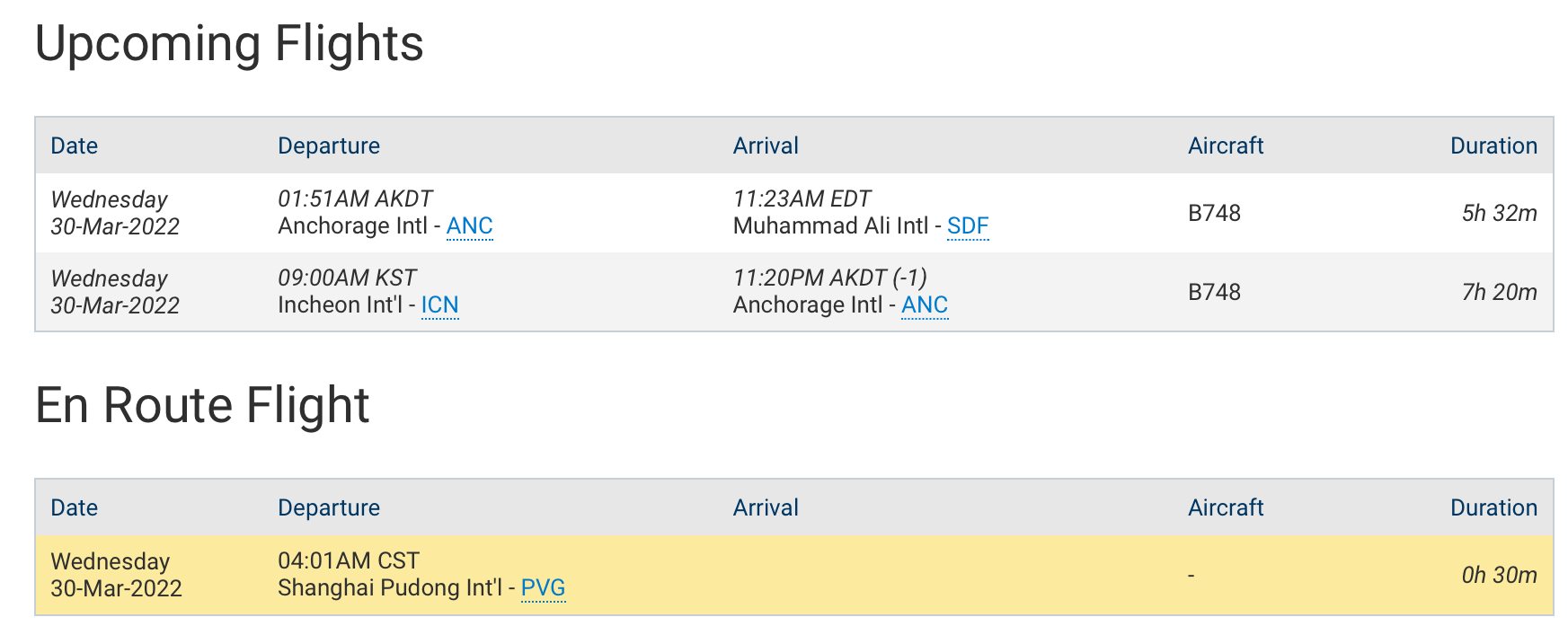Select Departure header in En Route table

point(329,508)
